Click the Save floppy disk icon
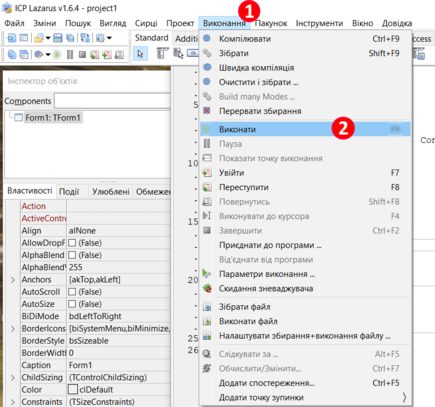 click(x=58, y=38)
